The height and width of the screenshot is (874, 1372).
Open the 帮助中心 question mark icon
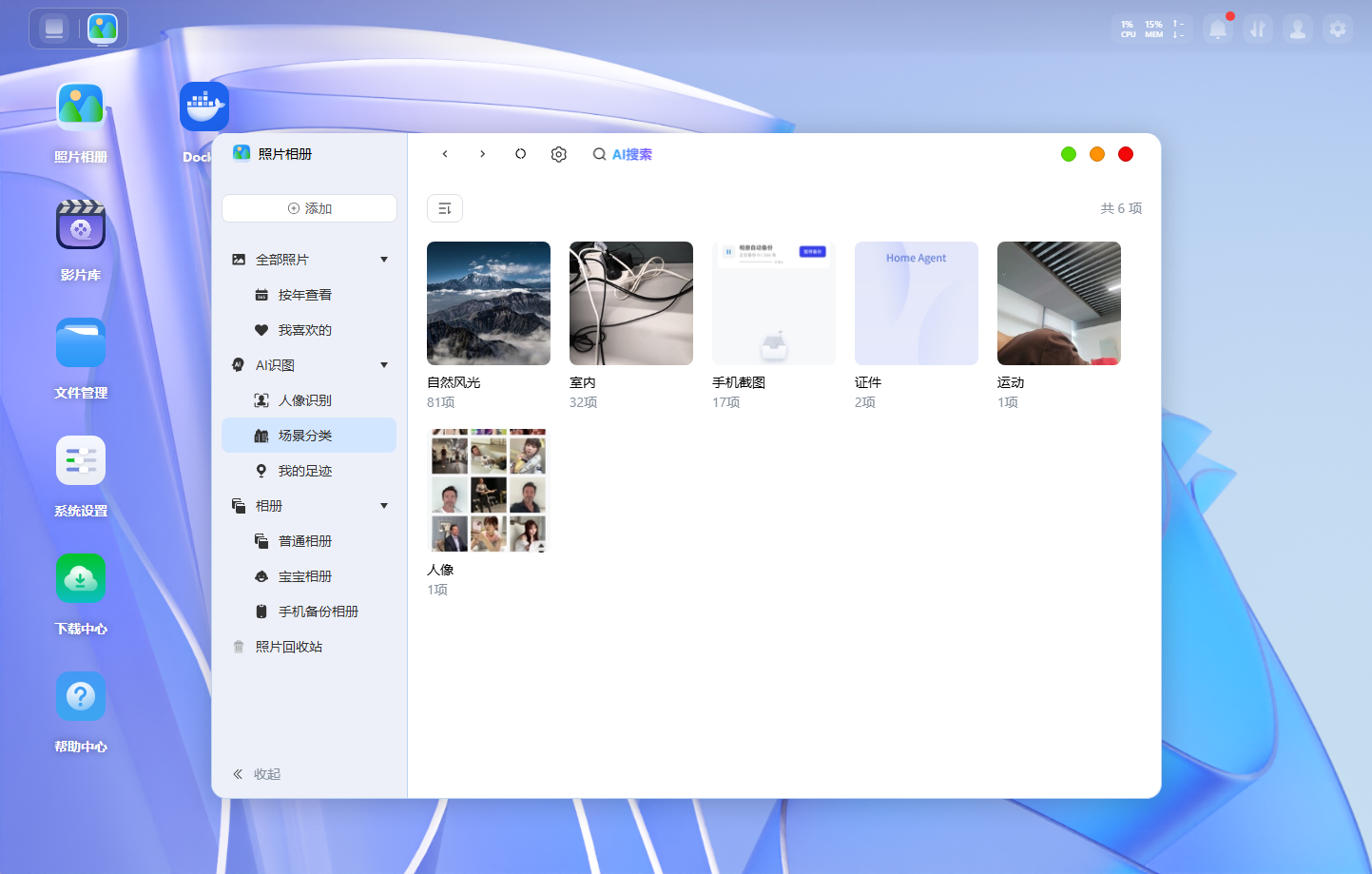click(x=81, y=696)
